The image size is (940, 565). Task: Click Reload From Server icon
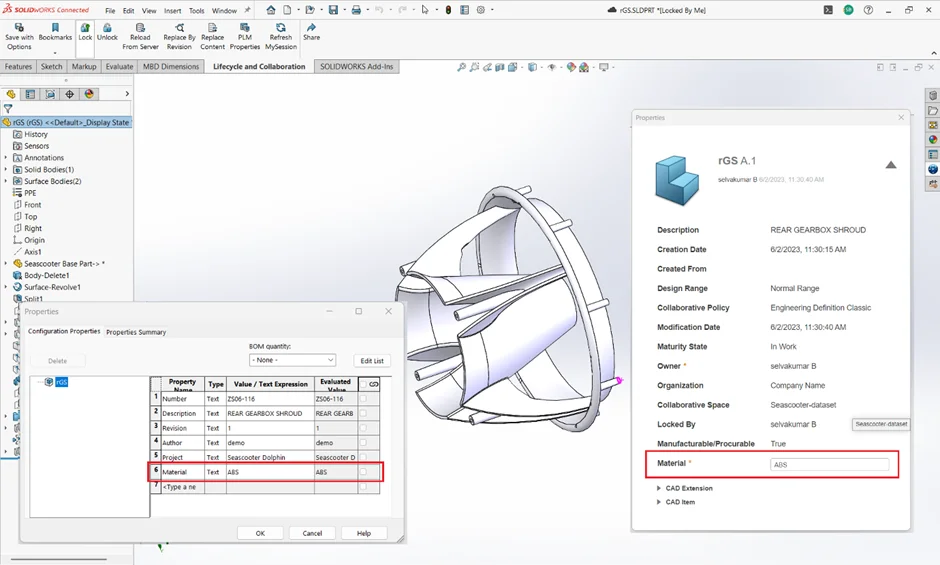140,28
